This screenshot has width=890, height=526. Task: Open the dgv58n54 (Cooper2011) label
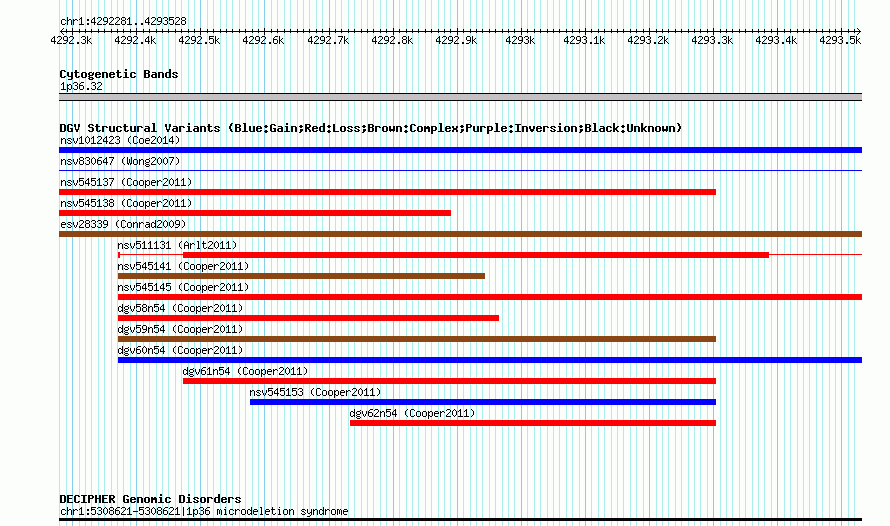pyautogui.click(x=180, y=308)
